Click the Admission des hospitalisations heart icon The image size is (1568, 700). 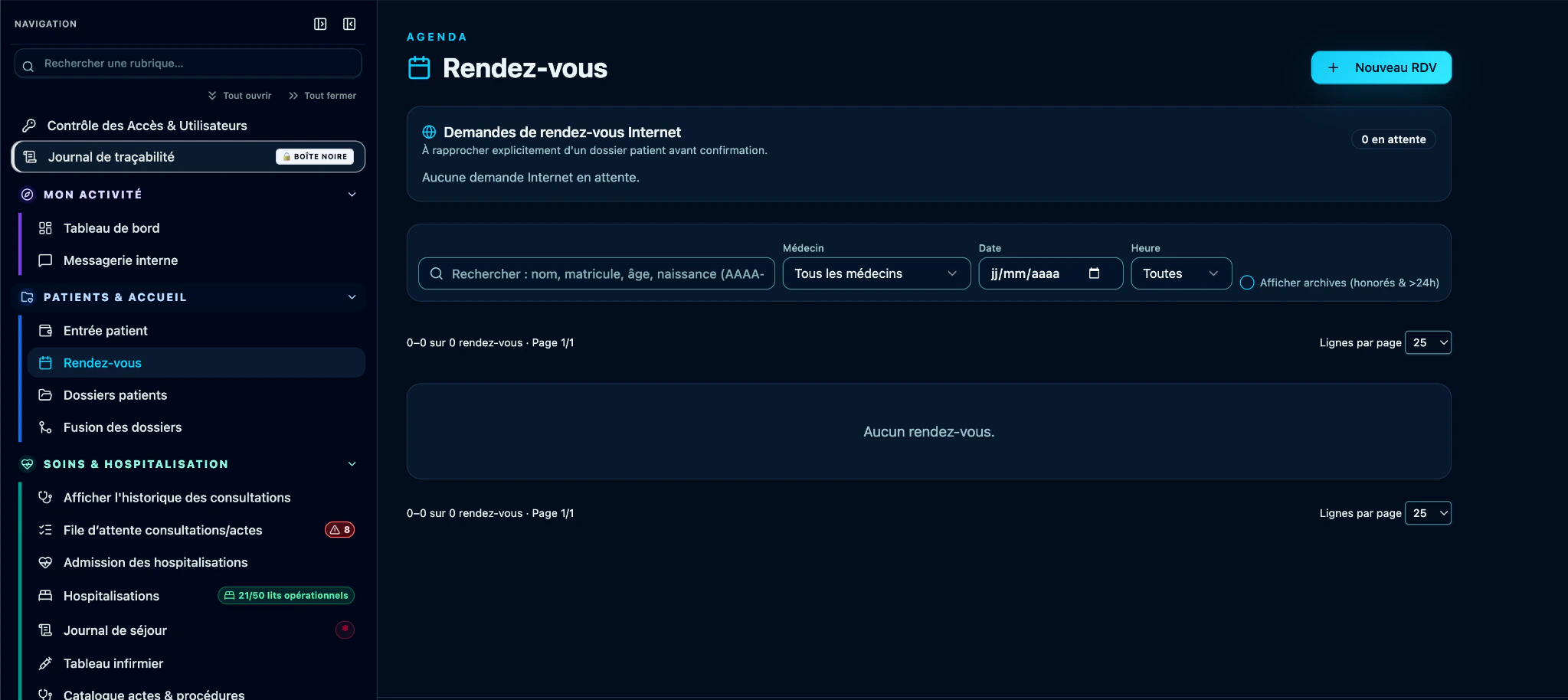tap(45, 562)
